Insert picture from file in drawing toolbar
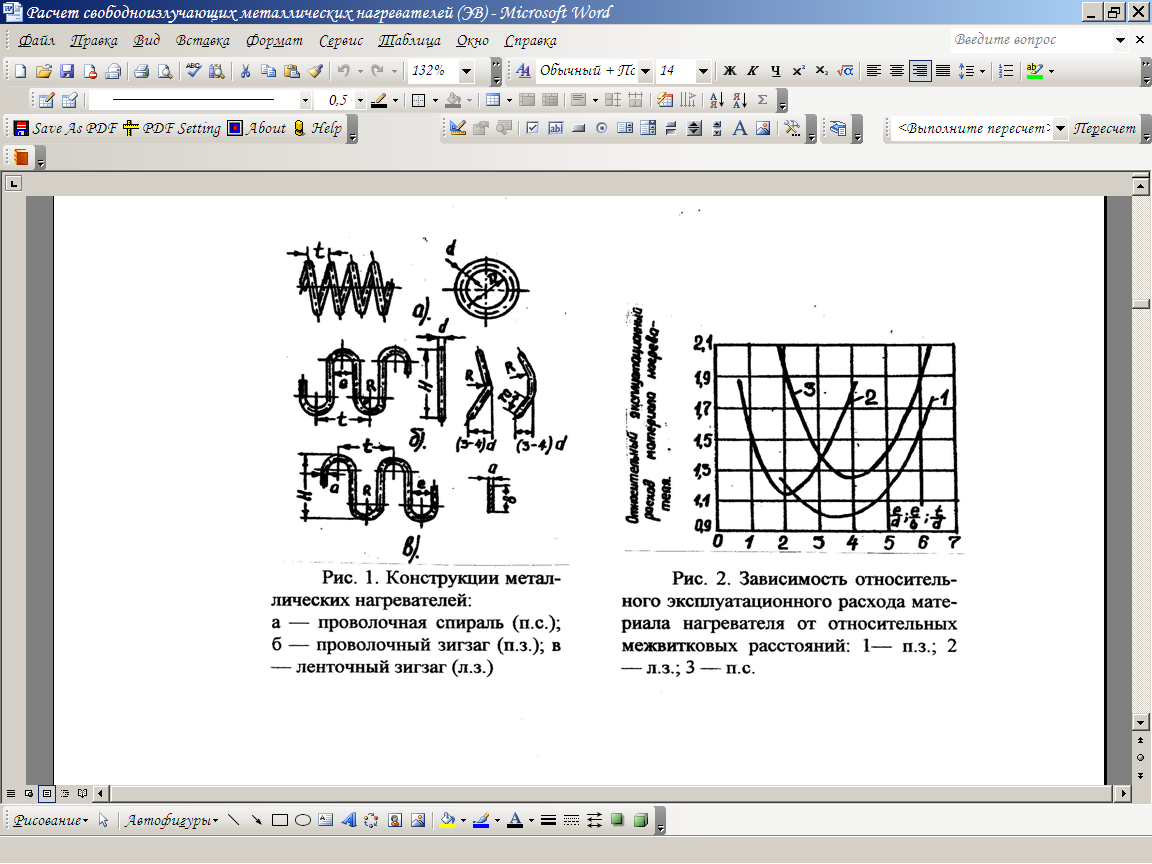 [x=418, y=821]
